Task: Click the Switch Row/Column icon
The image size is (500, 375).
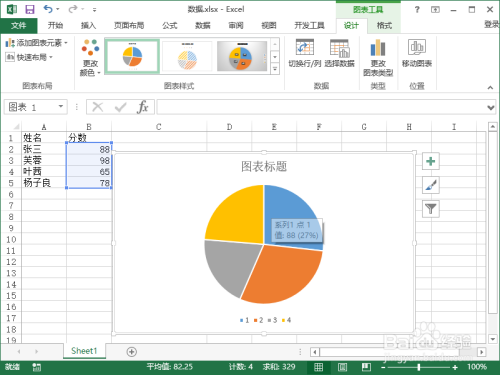Action: pyautogui.click(x=305, y=48)
